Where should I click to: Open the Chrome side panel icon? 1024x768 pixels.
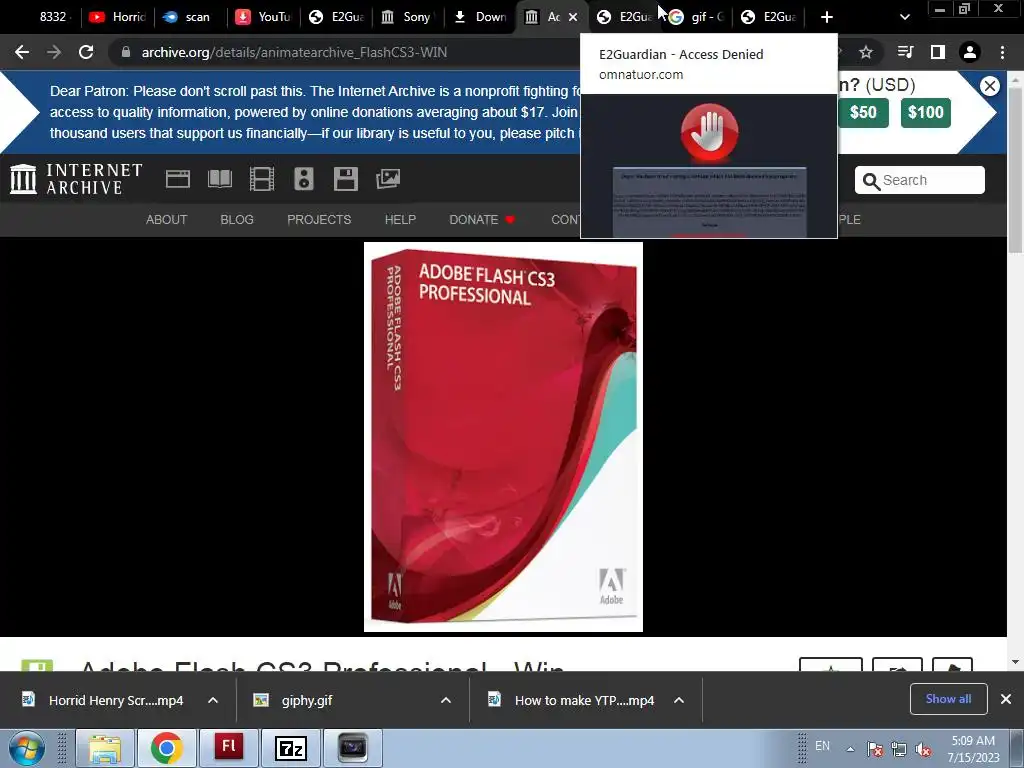[x=938, y=52]
